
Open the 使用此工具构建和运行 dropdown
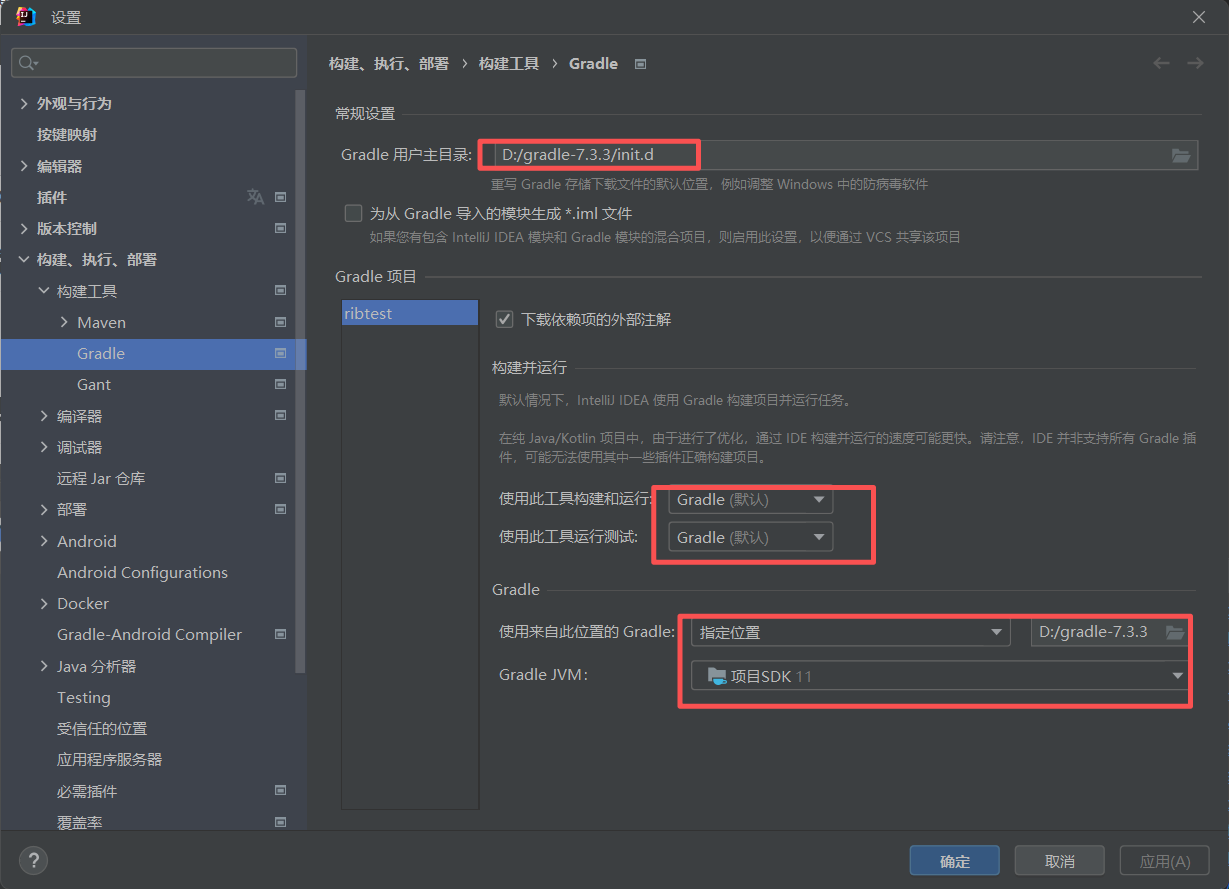750,500
